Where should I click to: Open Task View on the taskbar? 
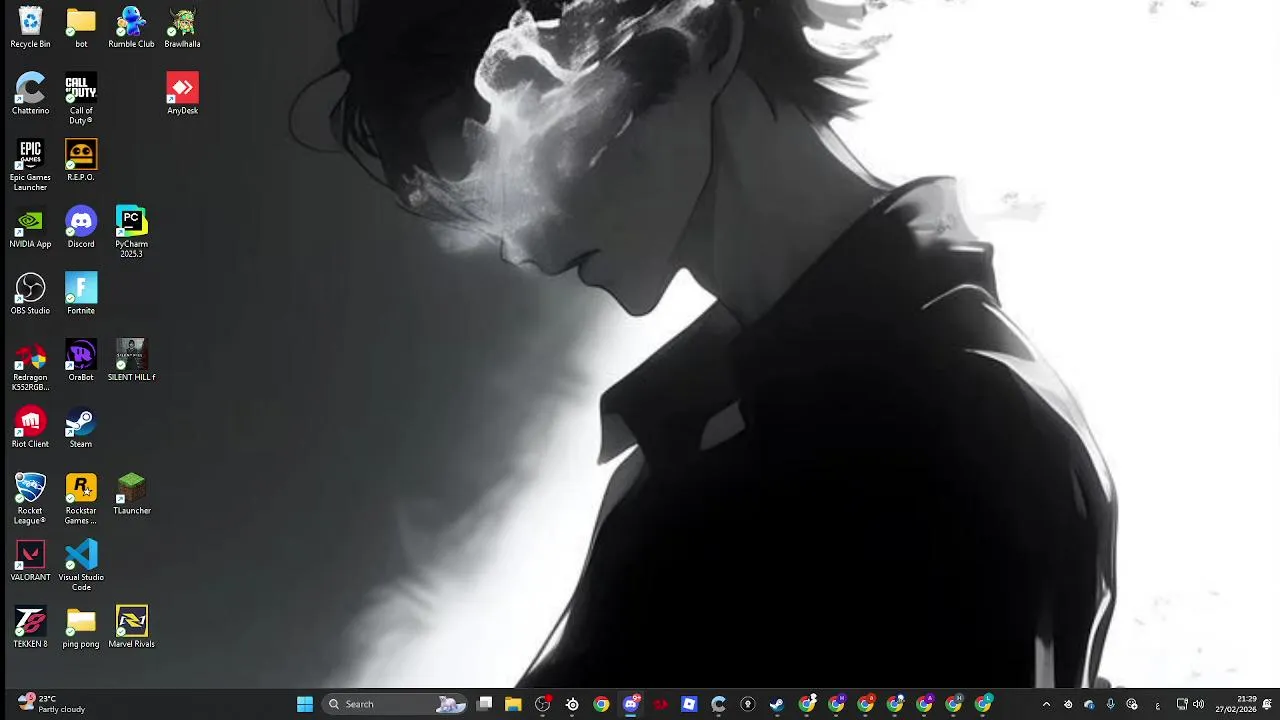[484, 704]
